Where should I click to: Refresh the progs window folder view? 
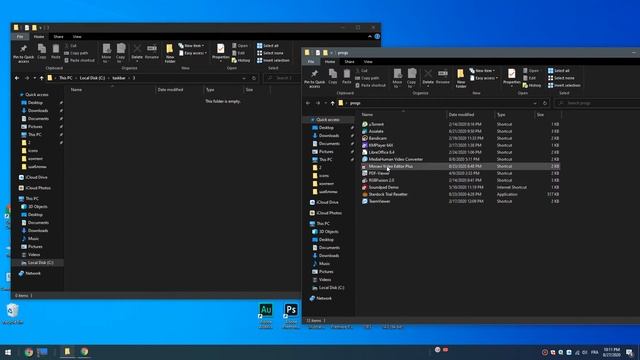click(x=545, y=103)
